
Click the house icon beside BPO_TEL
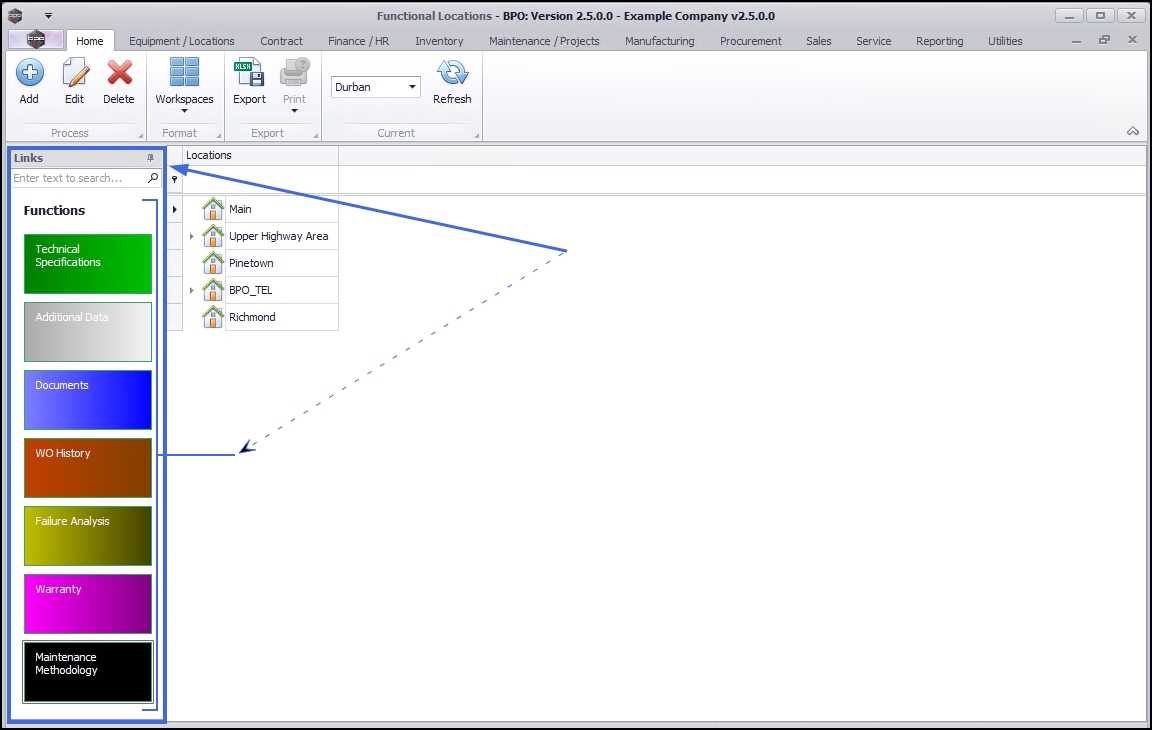click(213, 290)
